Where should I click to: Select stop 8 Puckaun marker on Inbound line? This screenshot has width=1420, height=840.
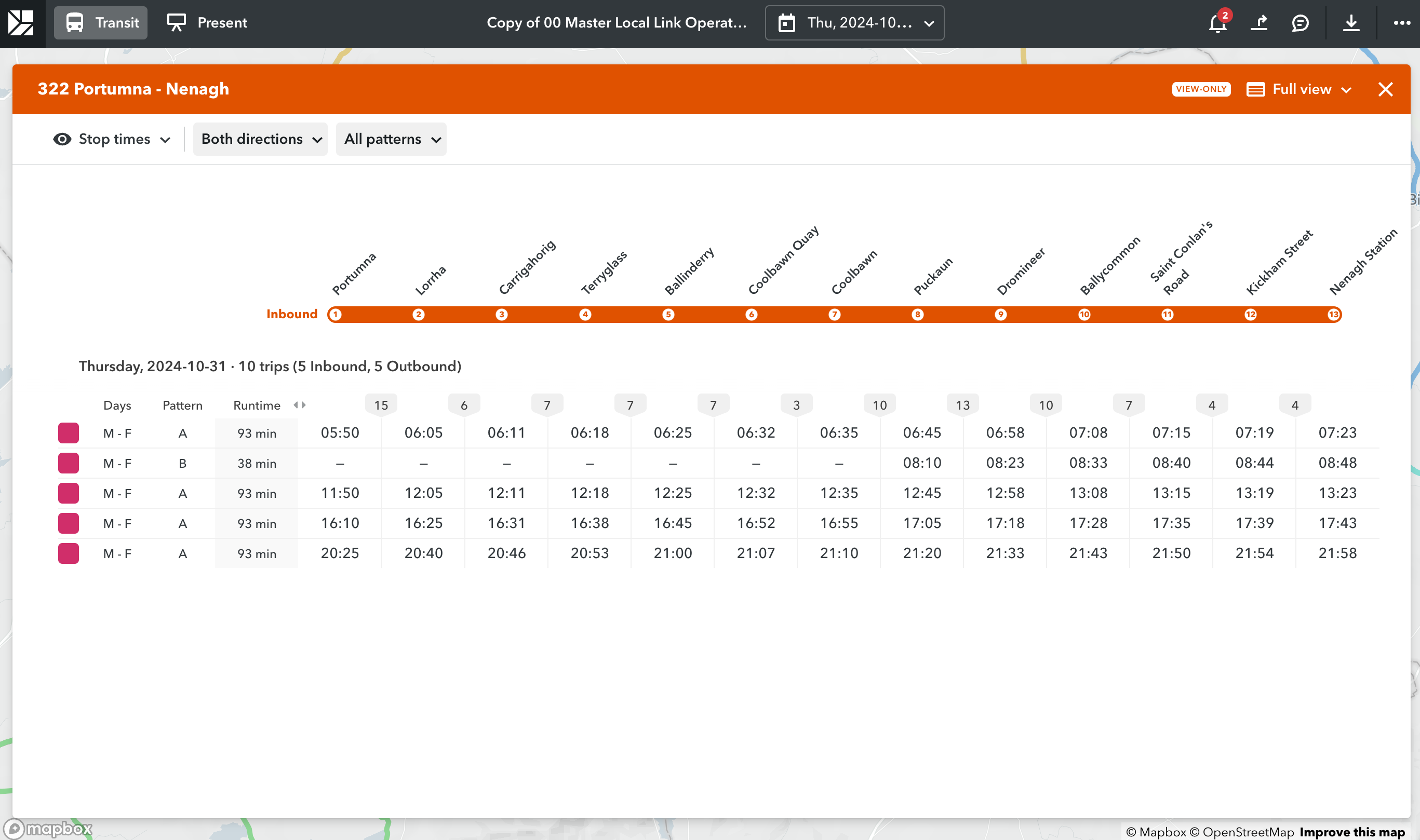point(917,315)
